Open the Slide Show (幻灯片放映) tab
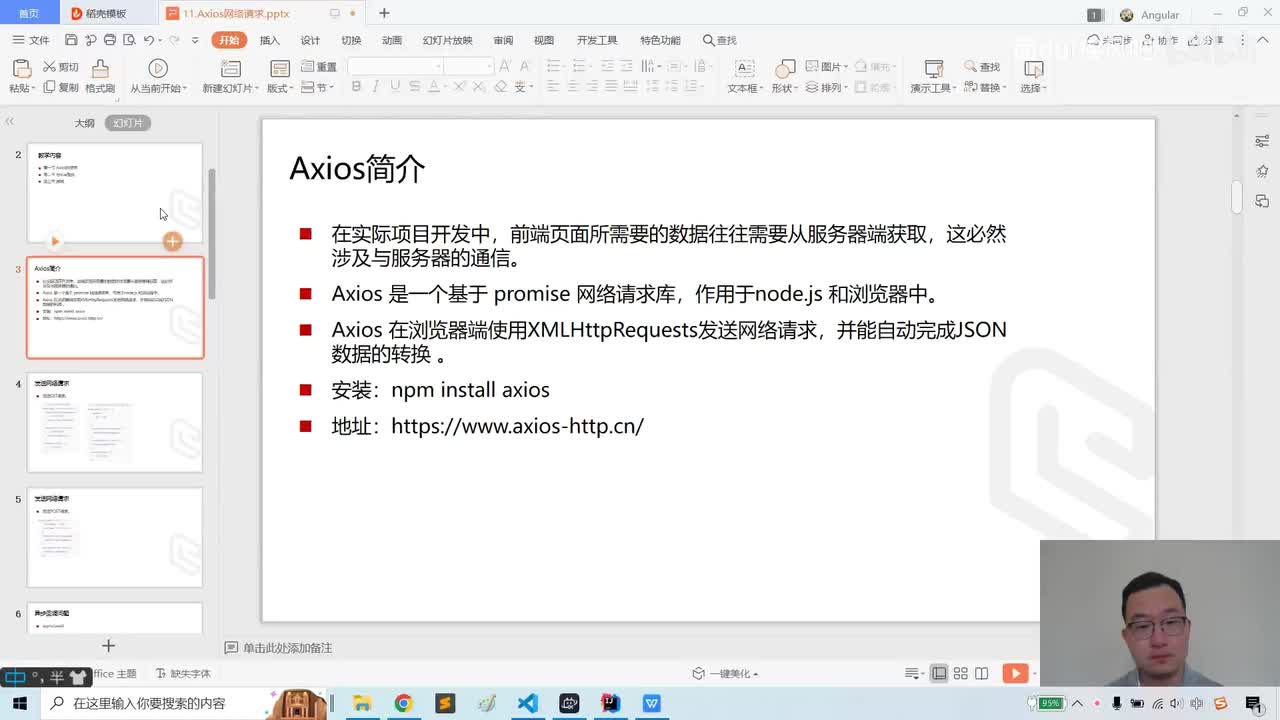 [447, 40]
